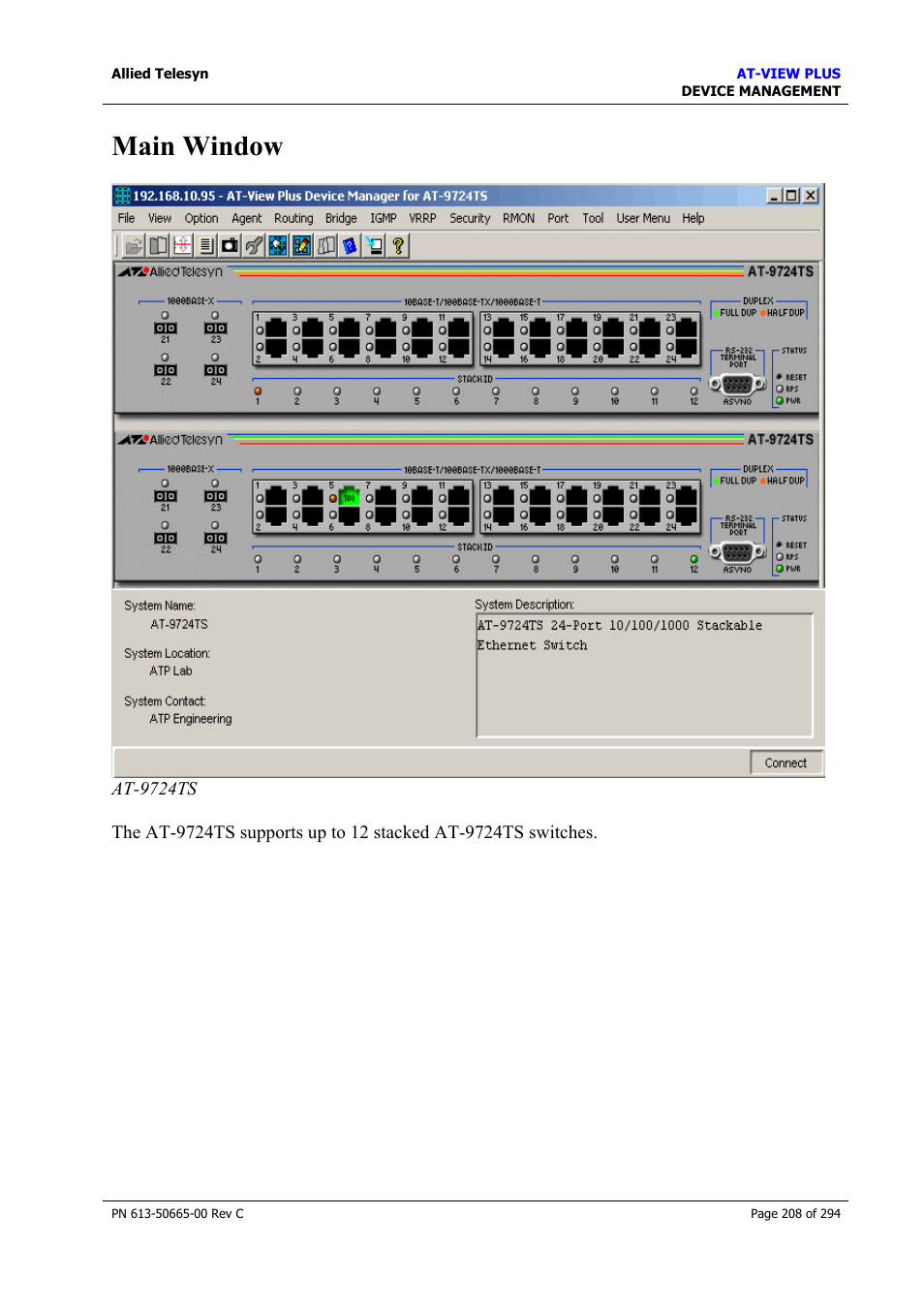The height and width of the screenshot is (1309, 924).
Task: Click the camera snapshot toolbar icon
Action: click(230, 246)
